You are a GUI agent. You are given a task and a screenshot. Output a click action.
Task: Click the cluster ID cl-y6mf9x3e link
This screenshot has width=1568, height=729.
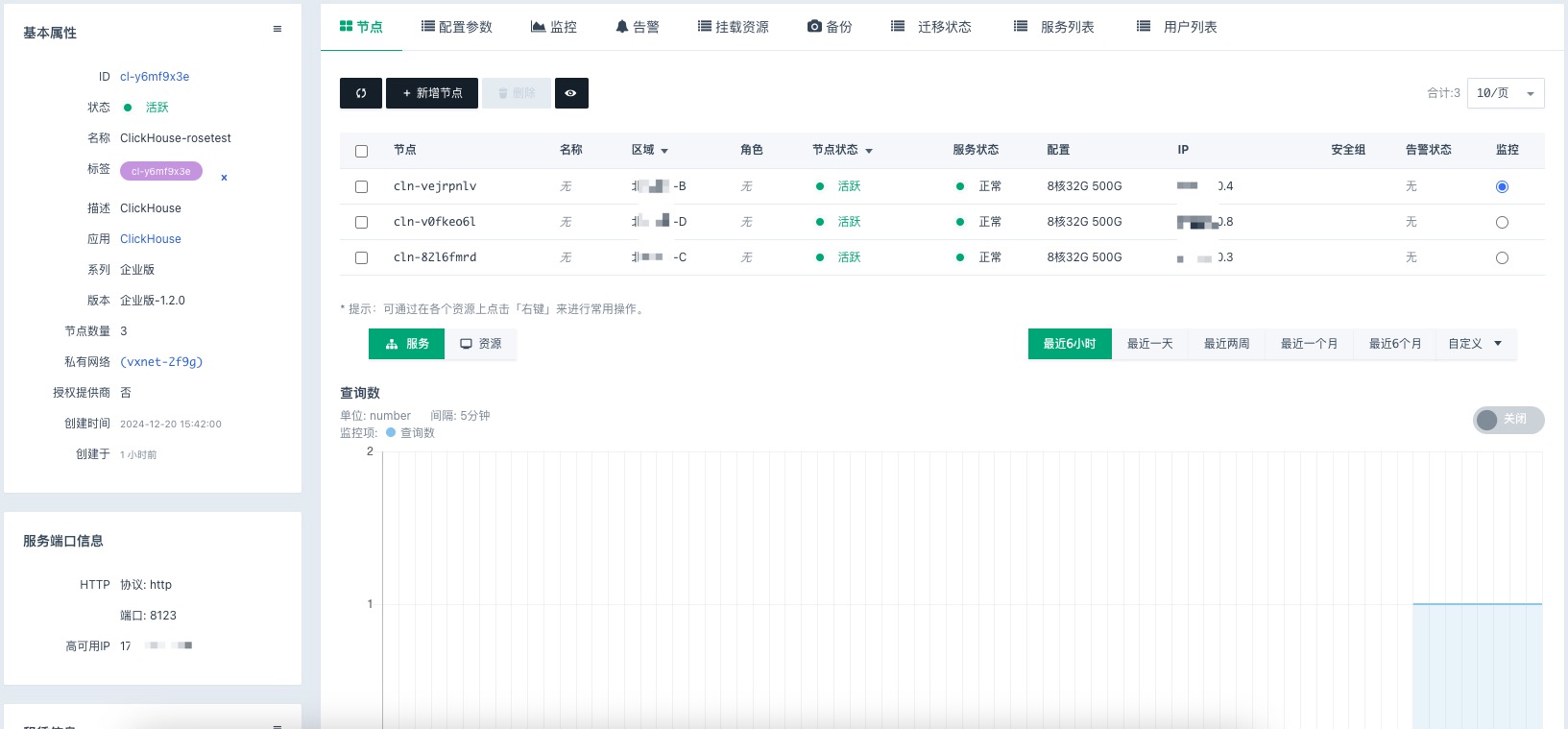(155, 77)
